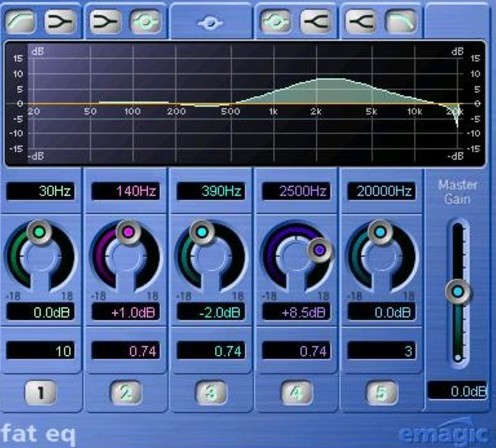Image resolution: width=496 pixels, height=448 pixels.
Task: Toggle band 2 bypass button
Action: click(126, 393)
